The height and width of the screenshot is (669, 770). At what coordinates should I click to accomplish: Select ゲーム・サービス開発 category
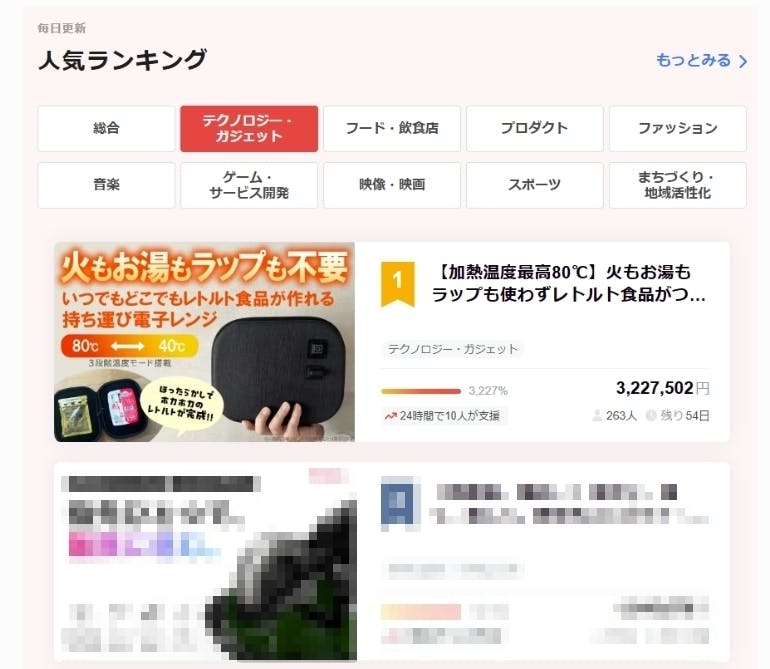click(249, 185)
